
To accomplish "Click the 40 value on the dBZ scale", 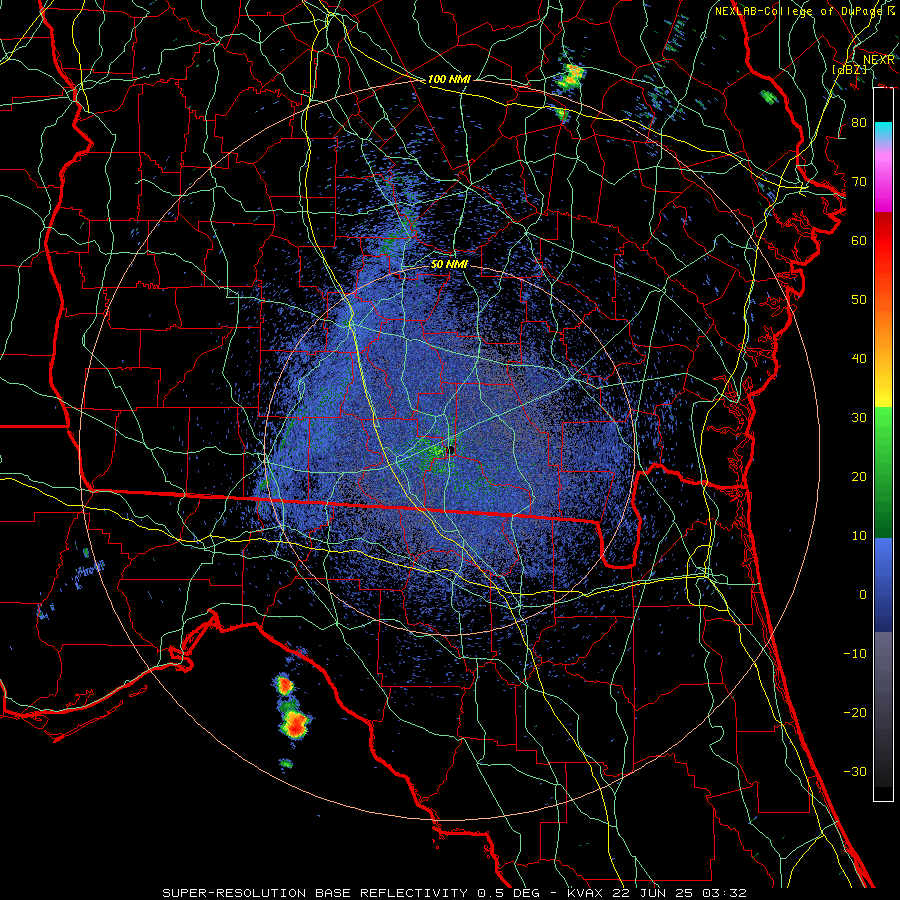I will pyautogui.click(x=859, y=359).
